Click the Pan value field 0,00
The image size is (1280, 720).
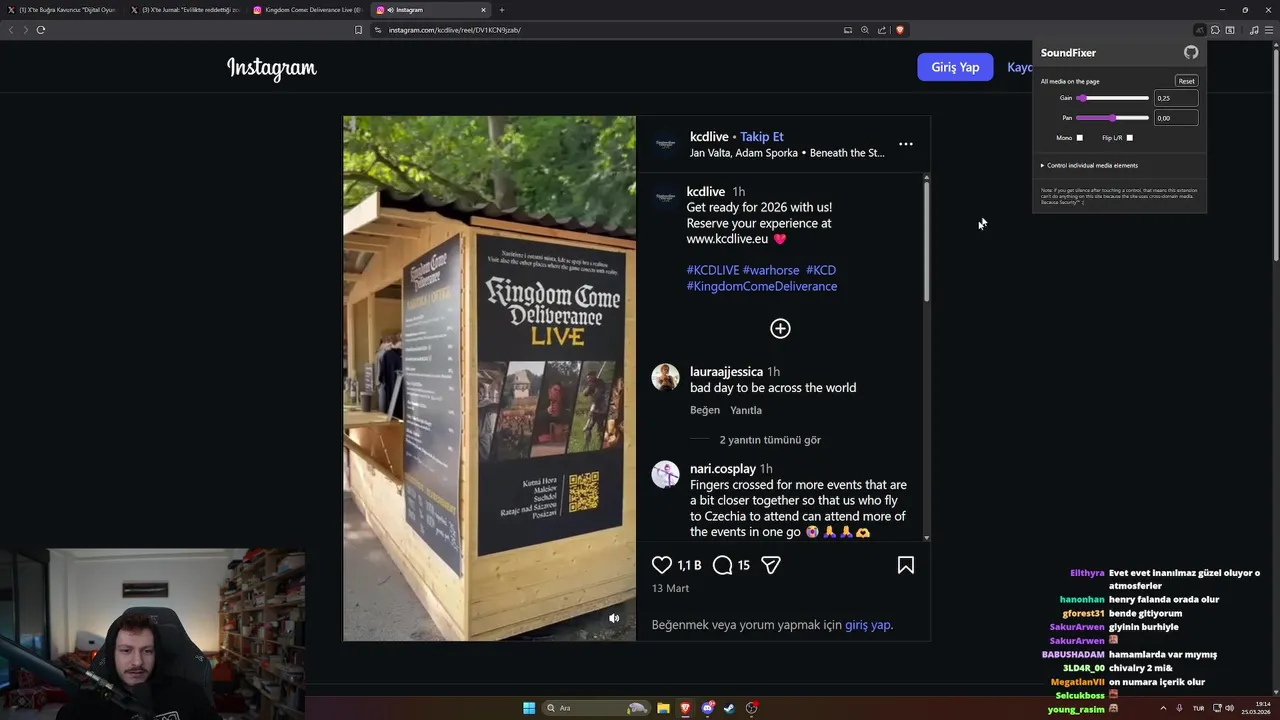pos(1176,118)
